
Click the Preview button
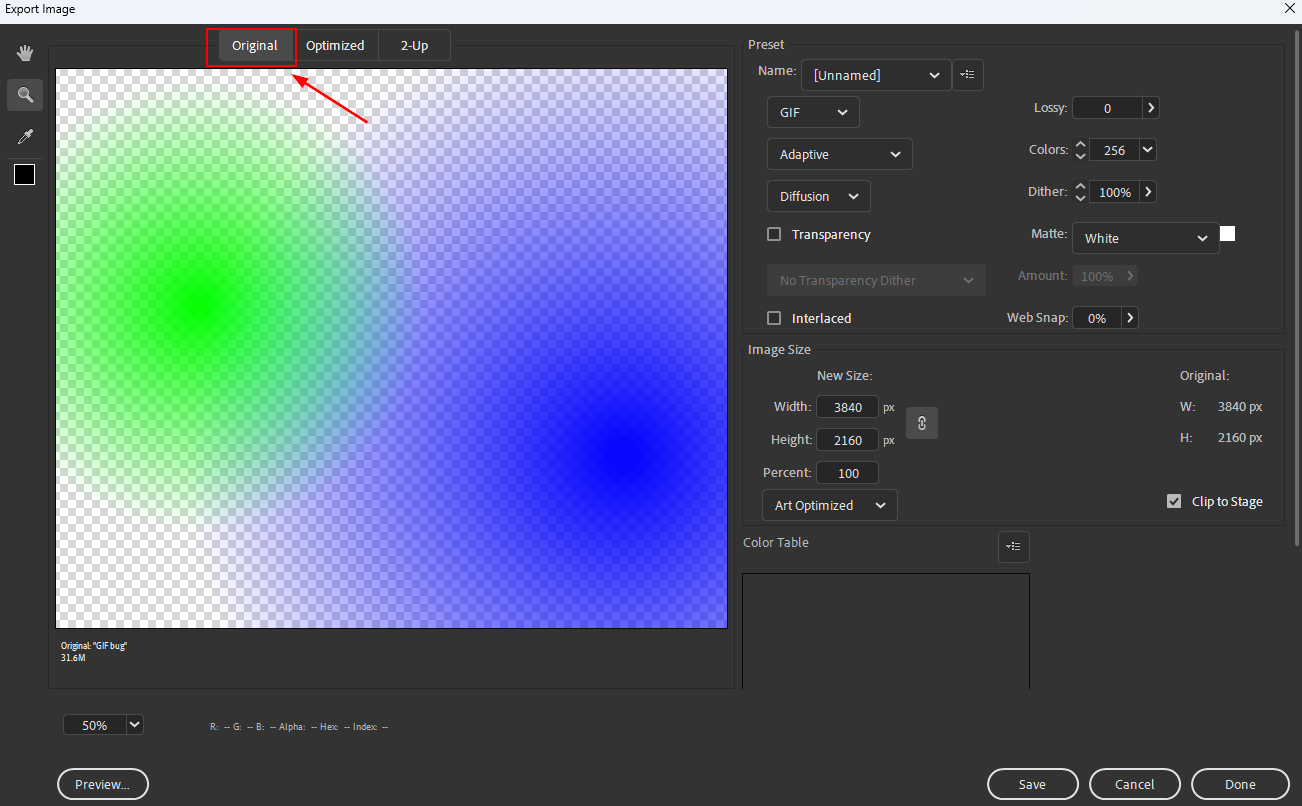[x=102, y=784]
